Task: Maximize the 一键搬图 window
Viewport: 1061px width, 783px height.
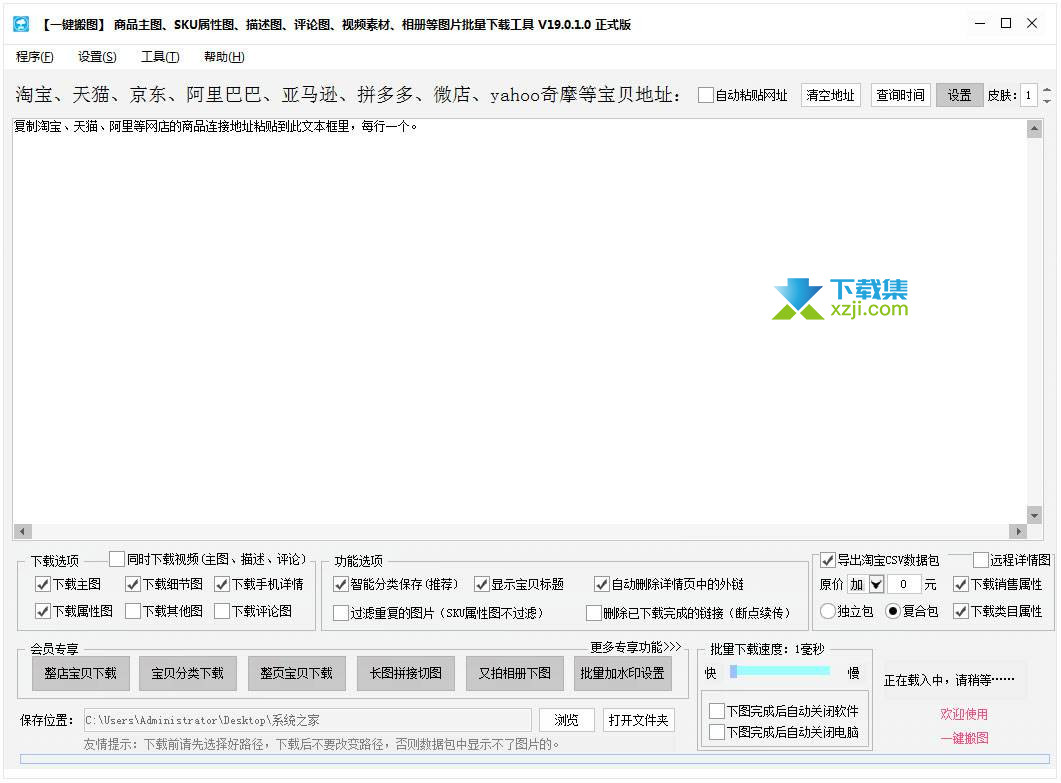Action: (x=1006, y=24)
